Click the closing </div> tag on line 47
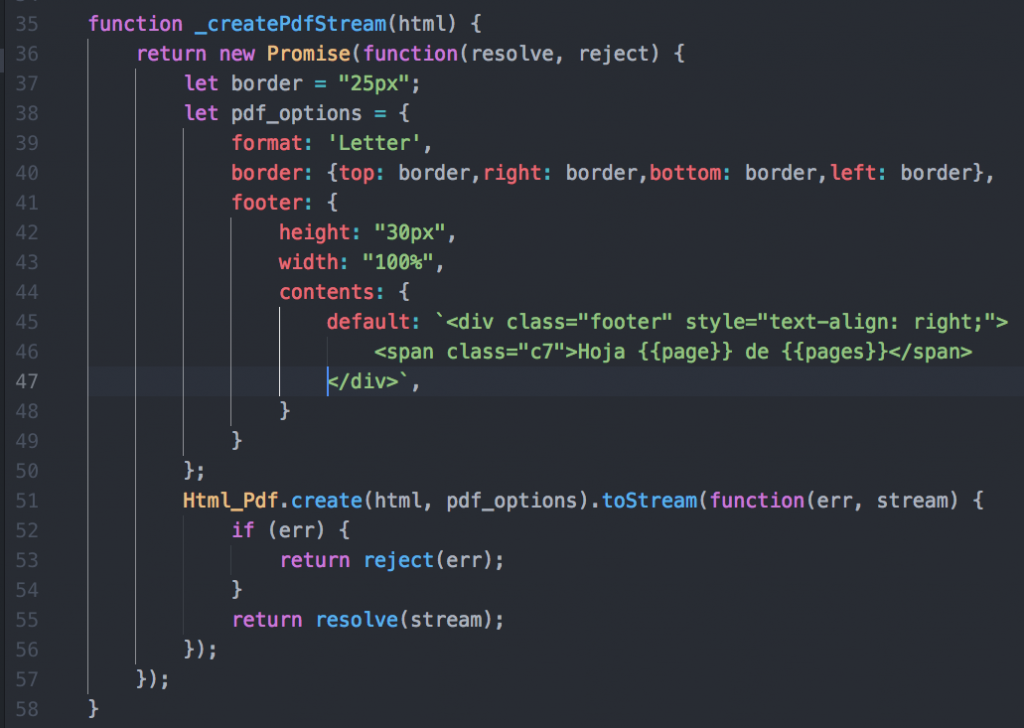1024x728 pixels. pos(362,382)
